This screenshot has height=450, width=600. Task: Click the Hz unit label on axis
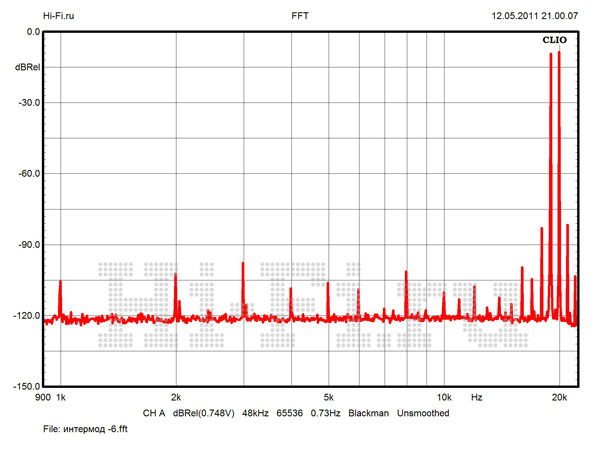point(477,398)
